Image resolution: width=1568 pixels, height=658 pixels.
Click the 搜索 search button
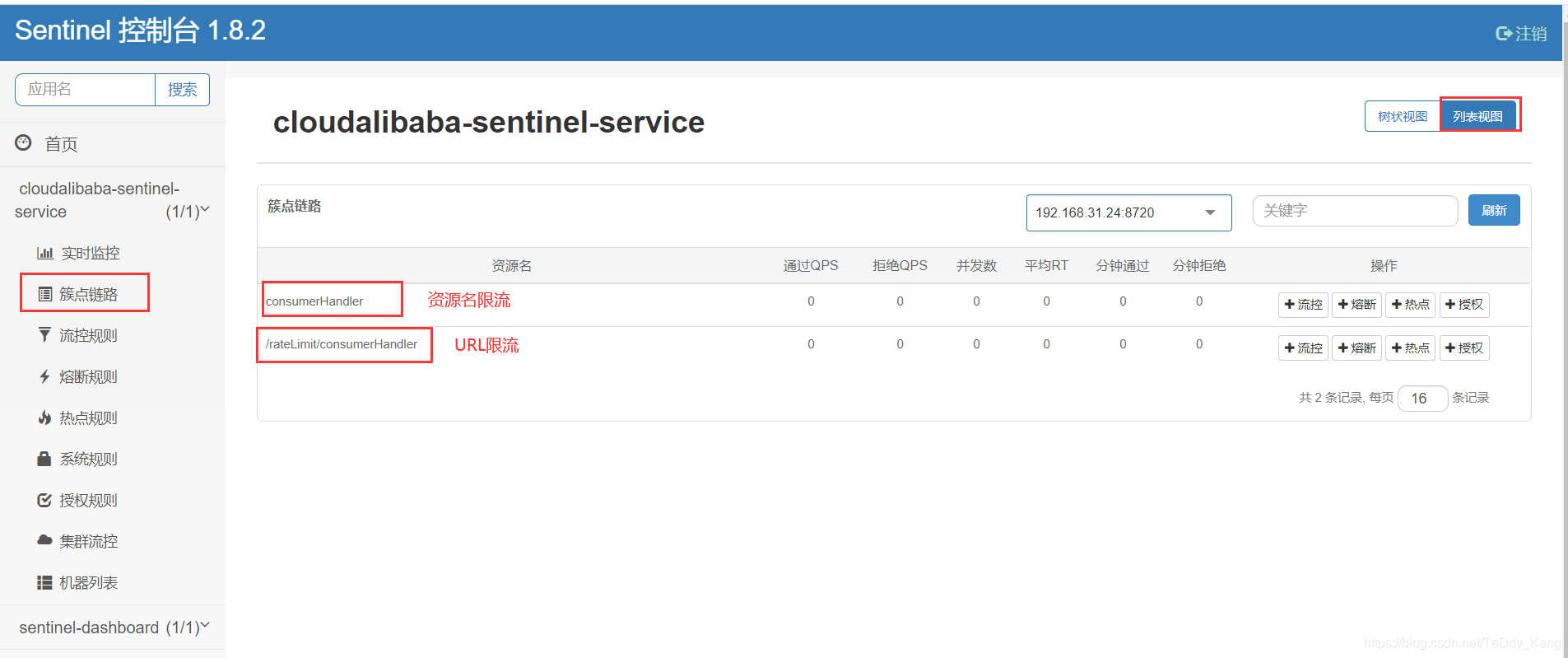click(x=182, y=89)
